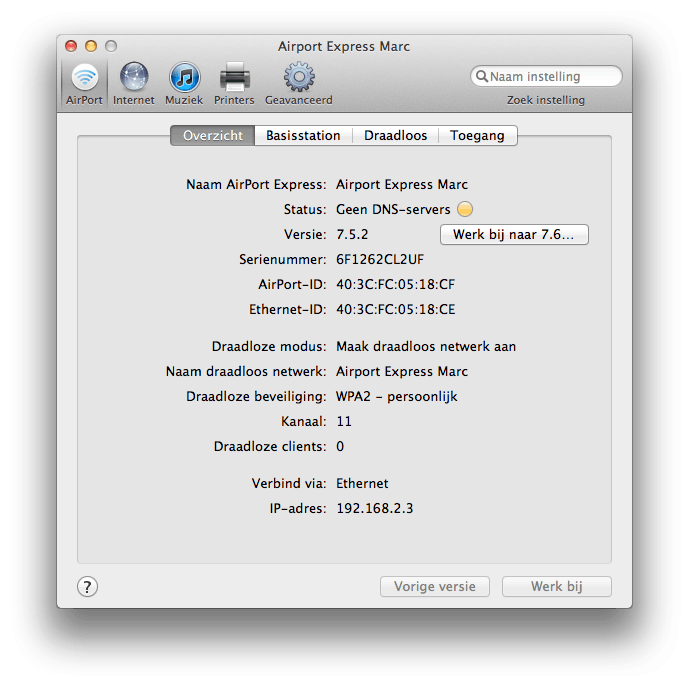Click the Verbind via Ethernet value
This screenshot has height=687, width=689.
point(362,483)
